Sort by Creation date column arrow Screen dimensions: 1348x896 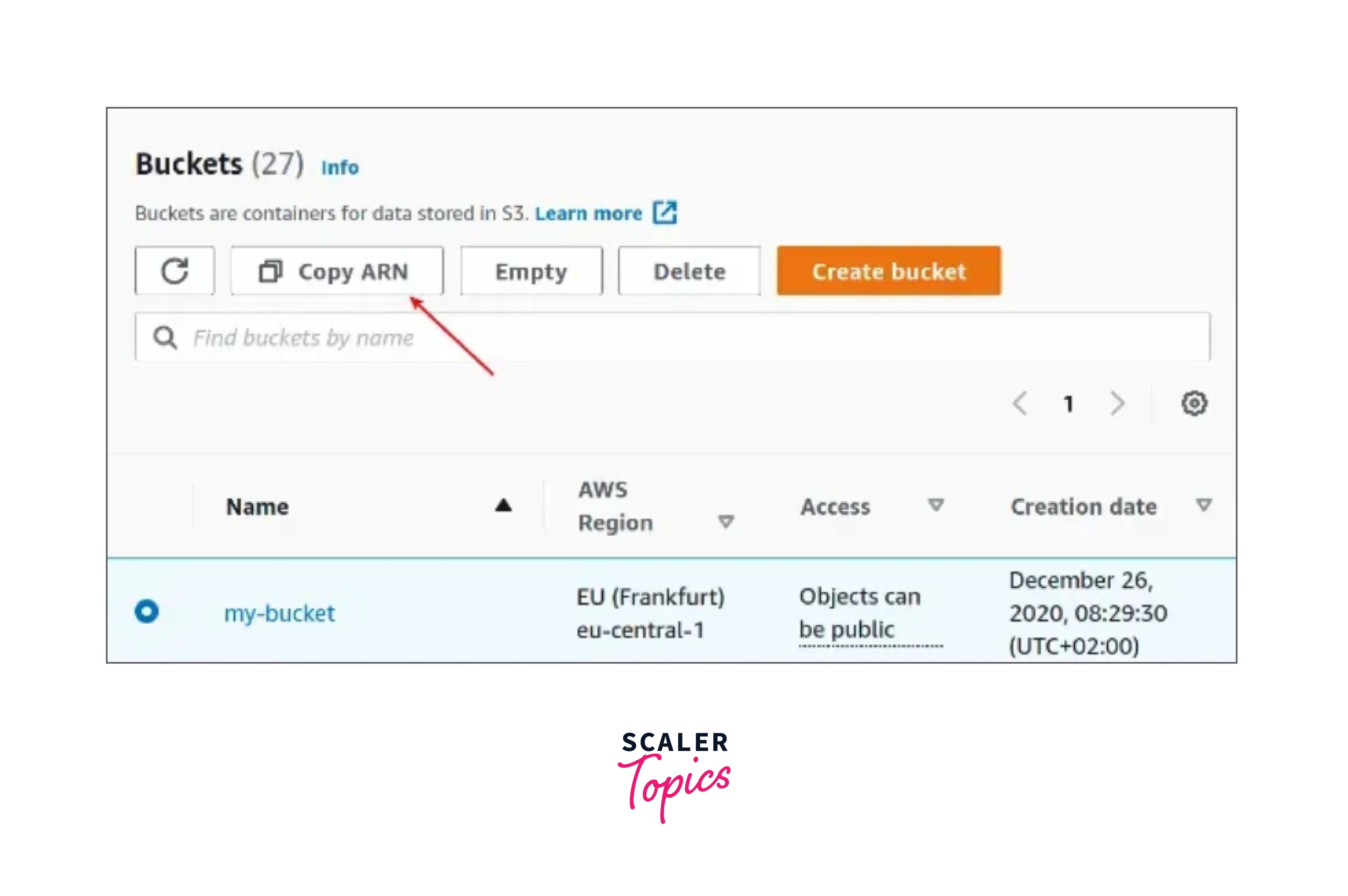point(1203,505)
